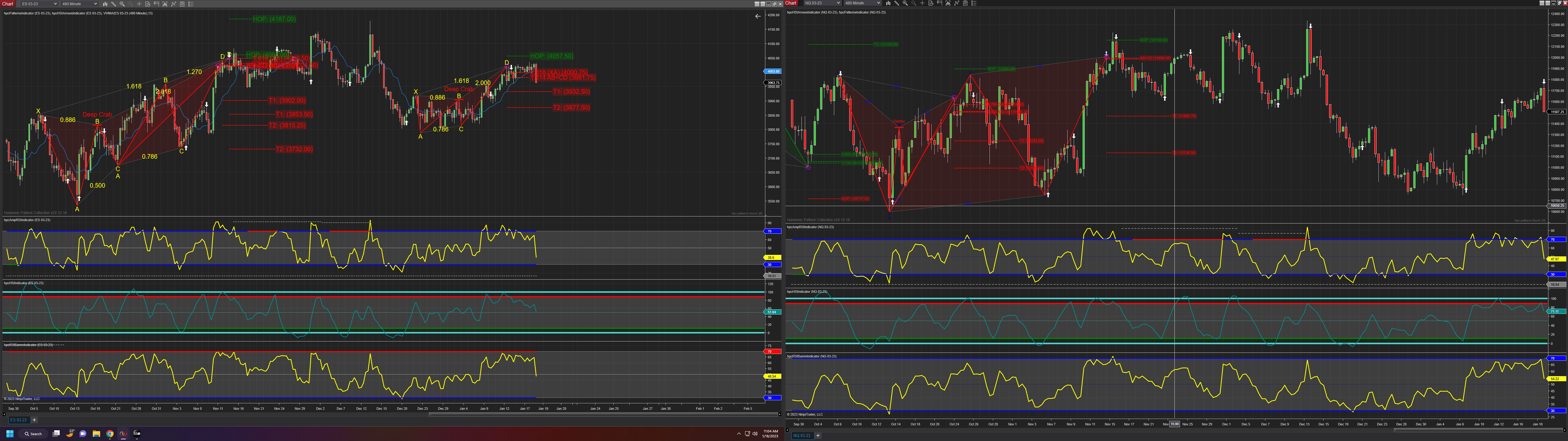
Task: Select Drawing Tools pencil on ES chart
Action: click(x=114, y=4)
